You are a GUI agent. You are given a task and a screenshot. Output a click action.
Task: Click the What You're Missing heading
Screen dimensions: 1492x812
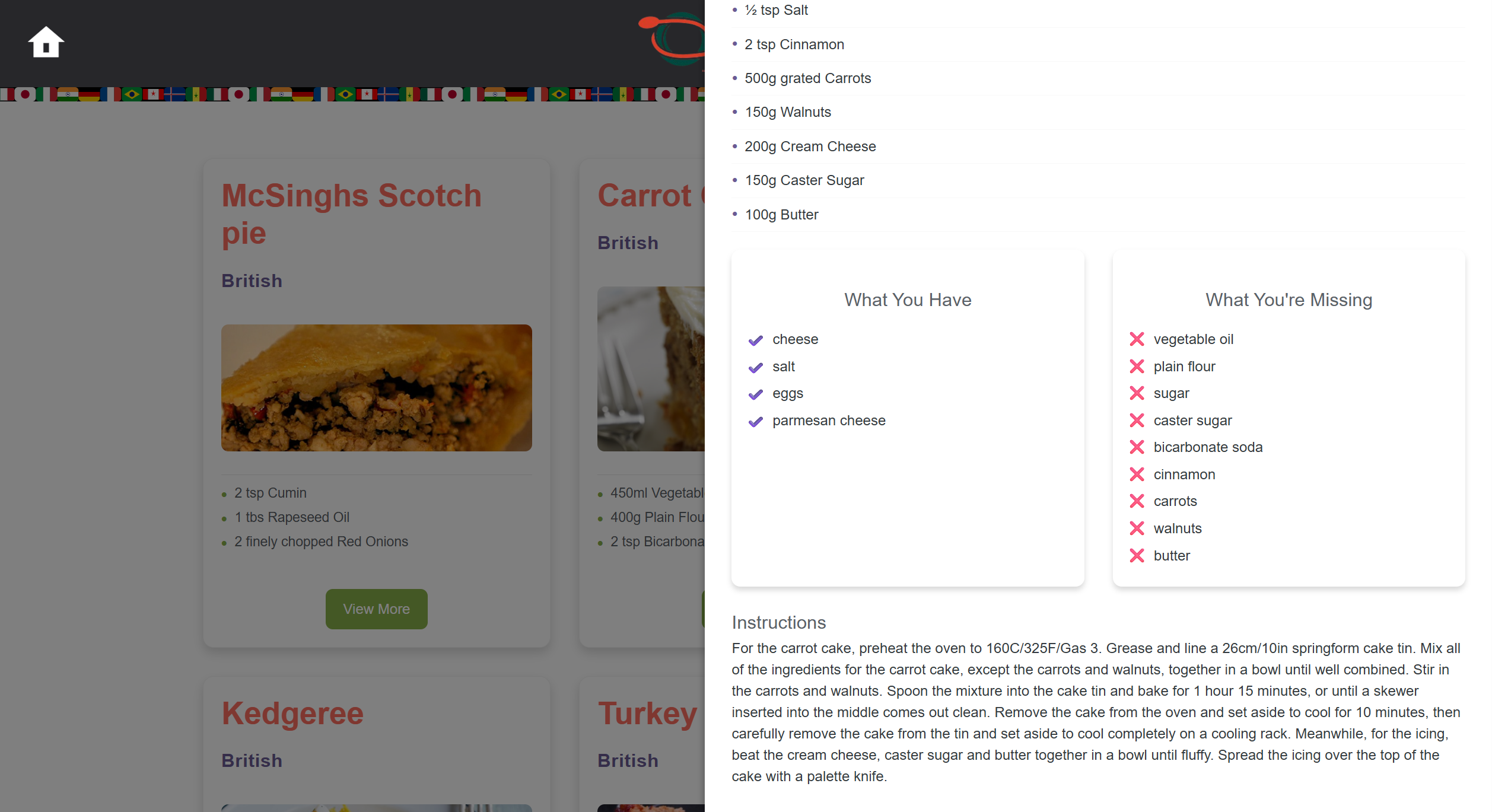click(x=1288, y=300)
